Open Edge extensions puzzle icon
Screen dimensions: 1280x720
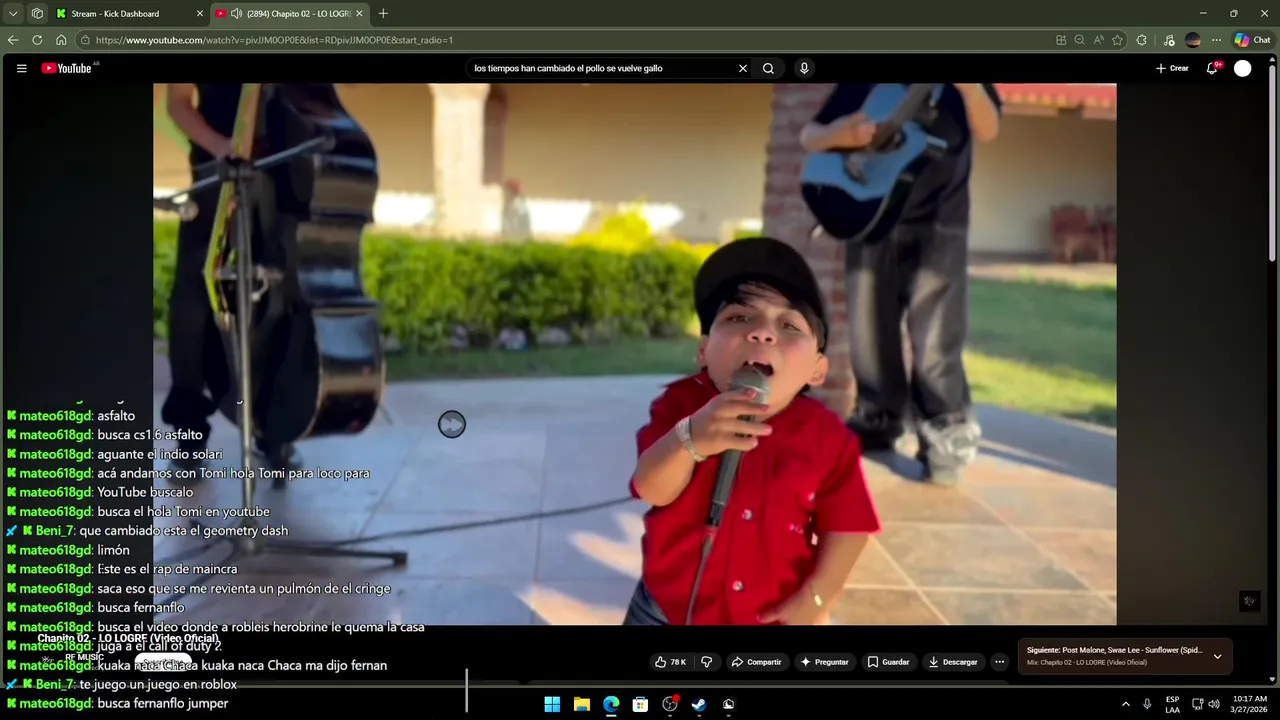(1142, 40)
